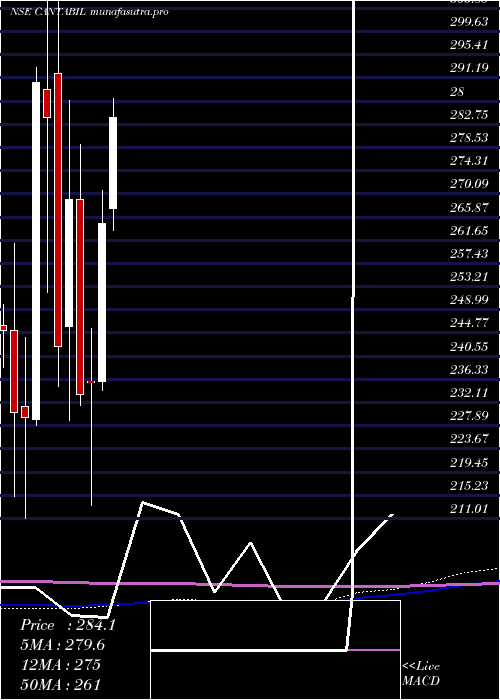Select the 227.89 price axis label
Screen dimensions: 500x700
click(469, 416)
